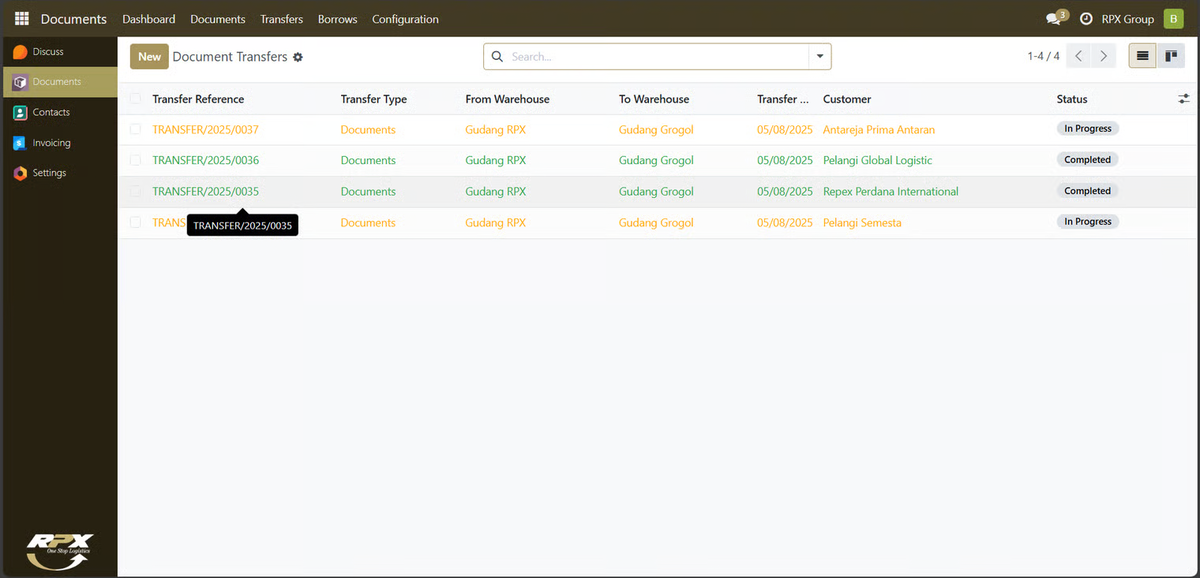This screenshot has height=578, width=1200.
Task: Select all rows with header checkbox
Action: (135, 99)
